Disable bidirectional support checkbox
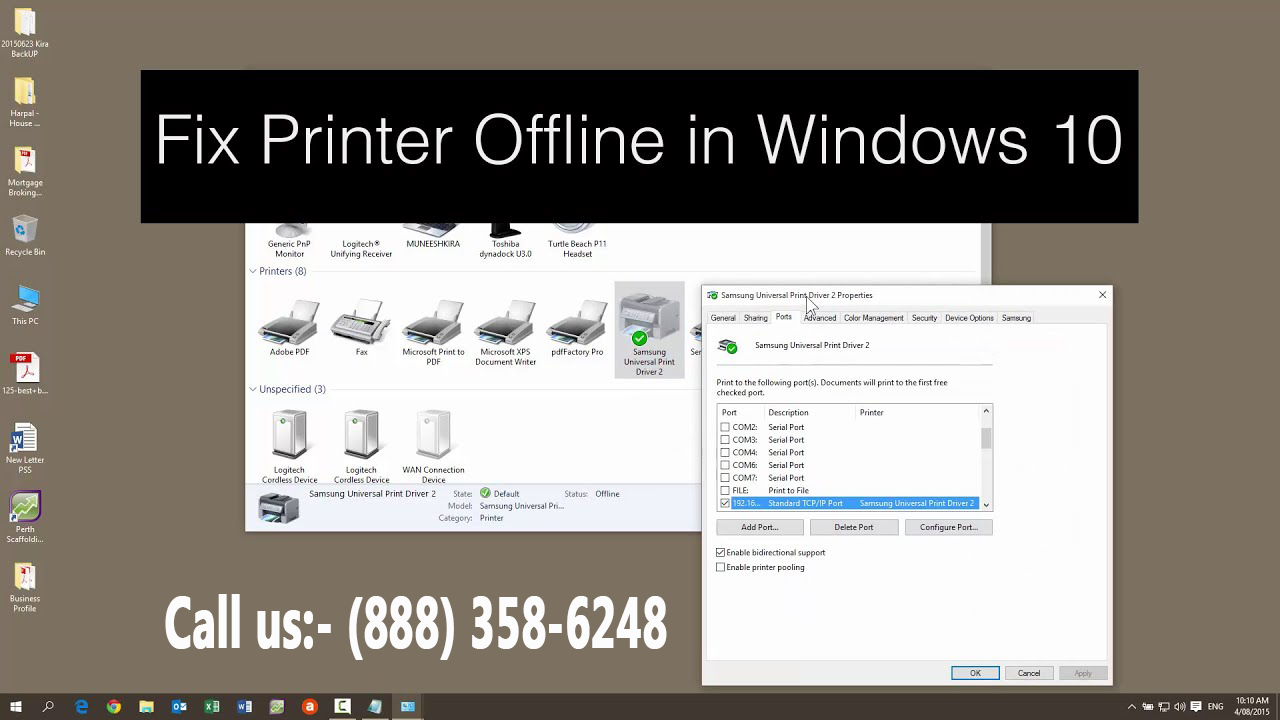The height and width of the screenshot is (720, 1280). pyautogui.click(x=720, y=552)
